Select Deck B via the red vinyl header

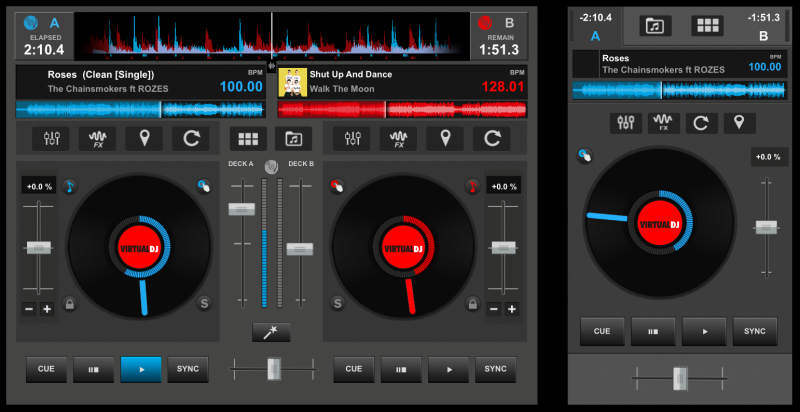[x=485, y=22]
